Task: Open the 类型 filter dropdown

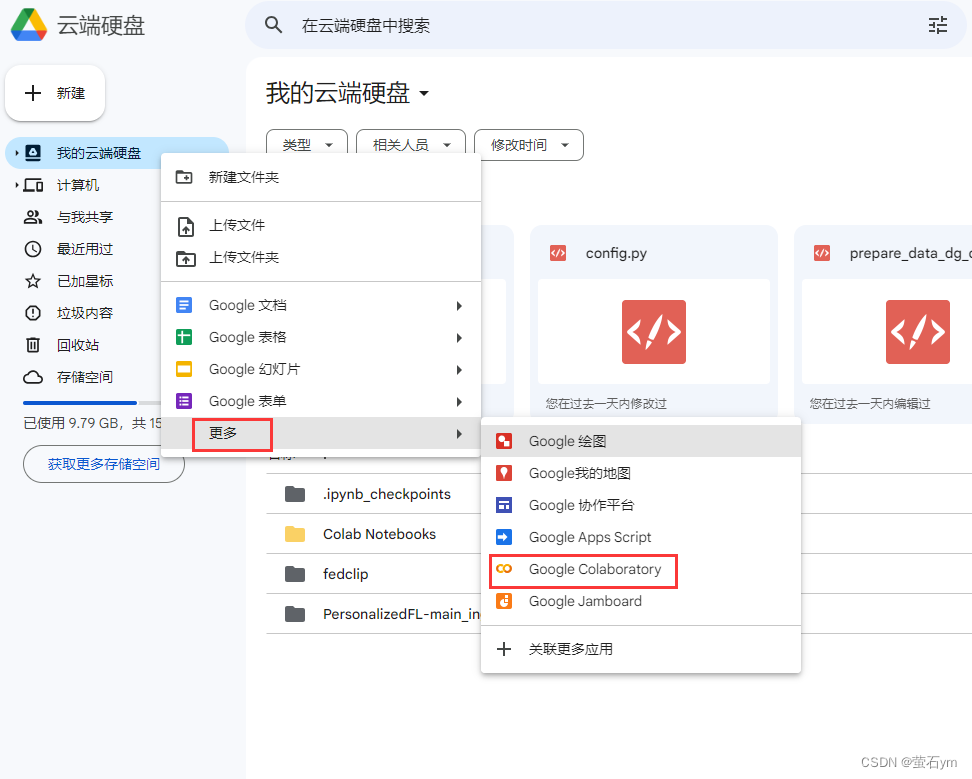Action: click(306, 144)
